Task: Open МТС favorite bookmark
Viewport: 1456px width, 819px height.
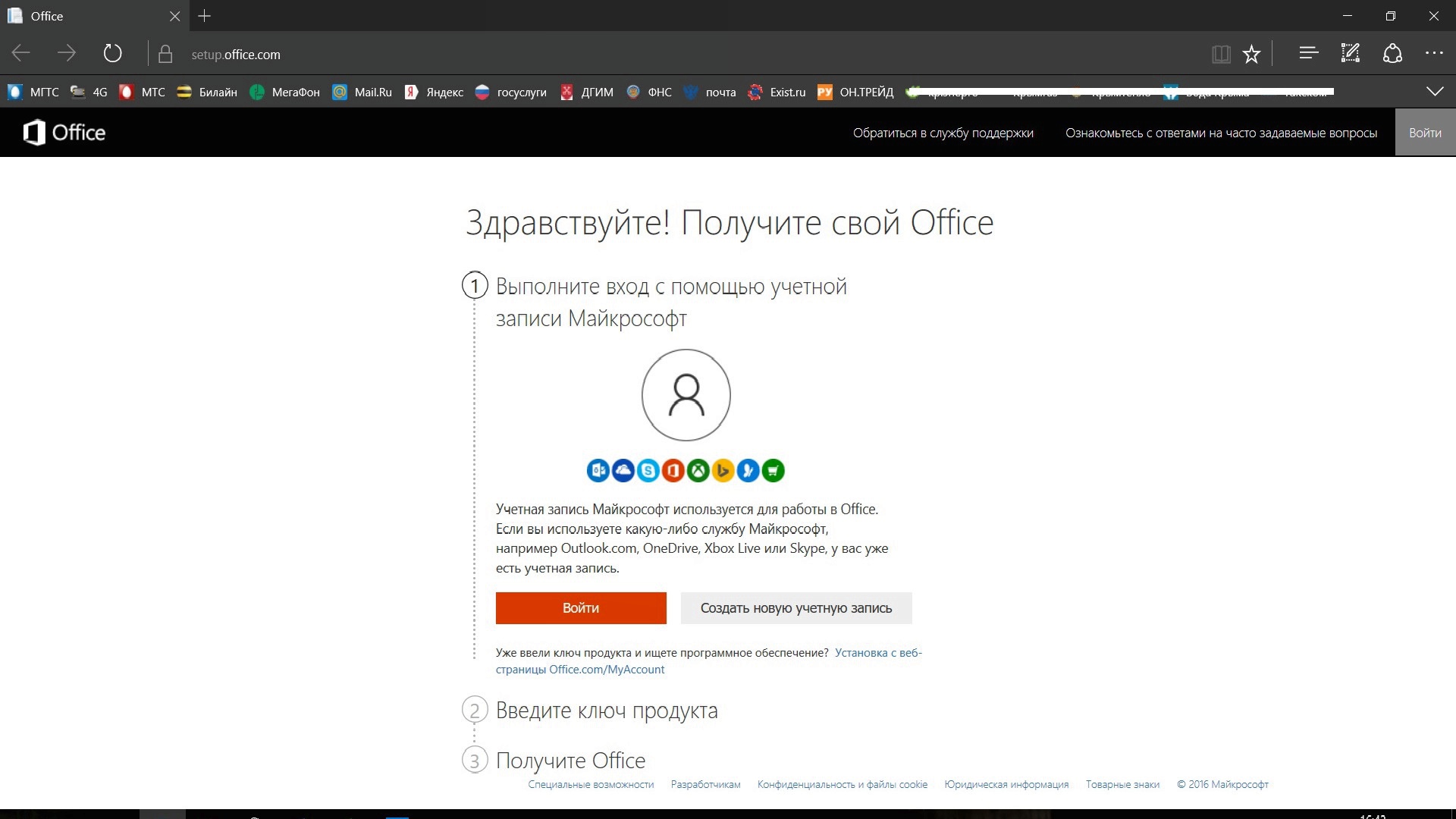Action: point(142,93)
